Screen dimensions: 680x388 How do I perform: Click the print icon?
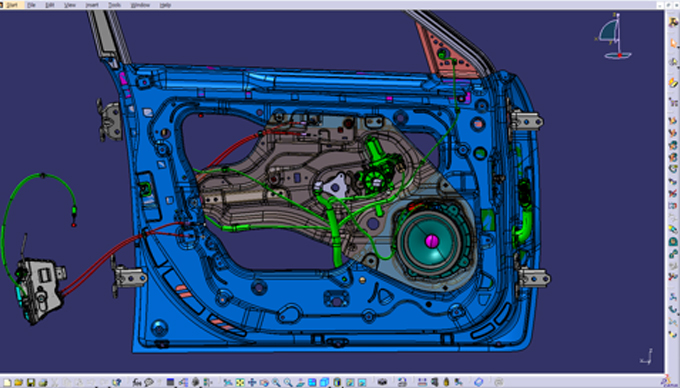(x=42, y=382)
